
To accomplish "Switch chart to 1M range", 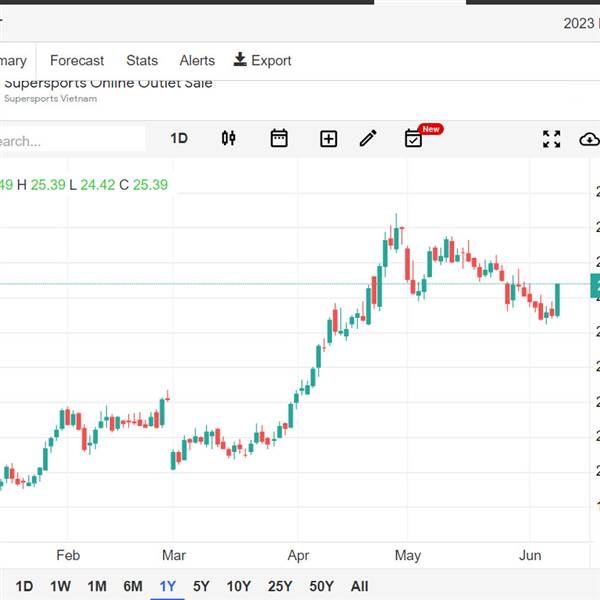I will [97, 586].
